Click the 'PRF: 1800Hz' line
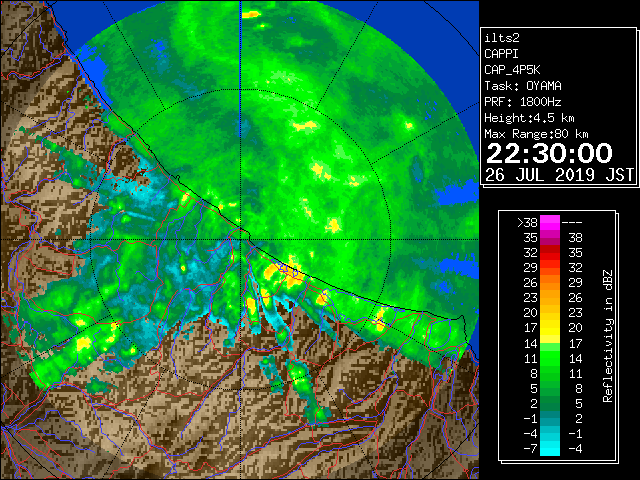This screenshot has width=640, height=480. tap(523, 102)
